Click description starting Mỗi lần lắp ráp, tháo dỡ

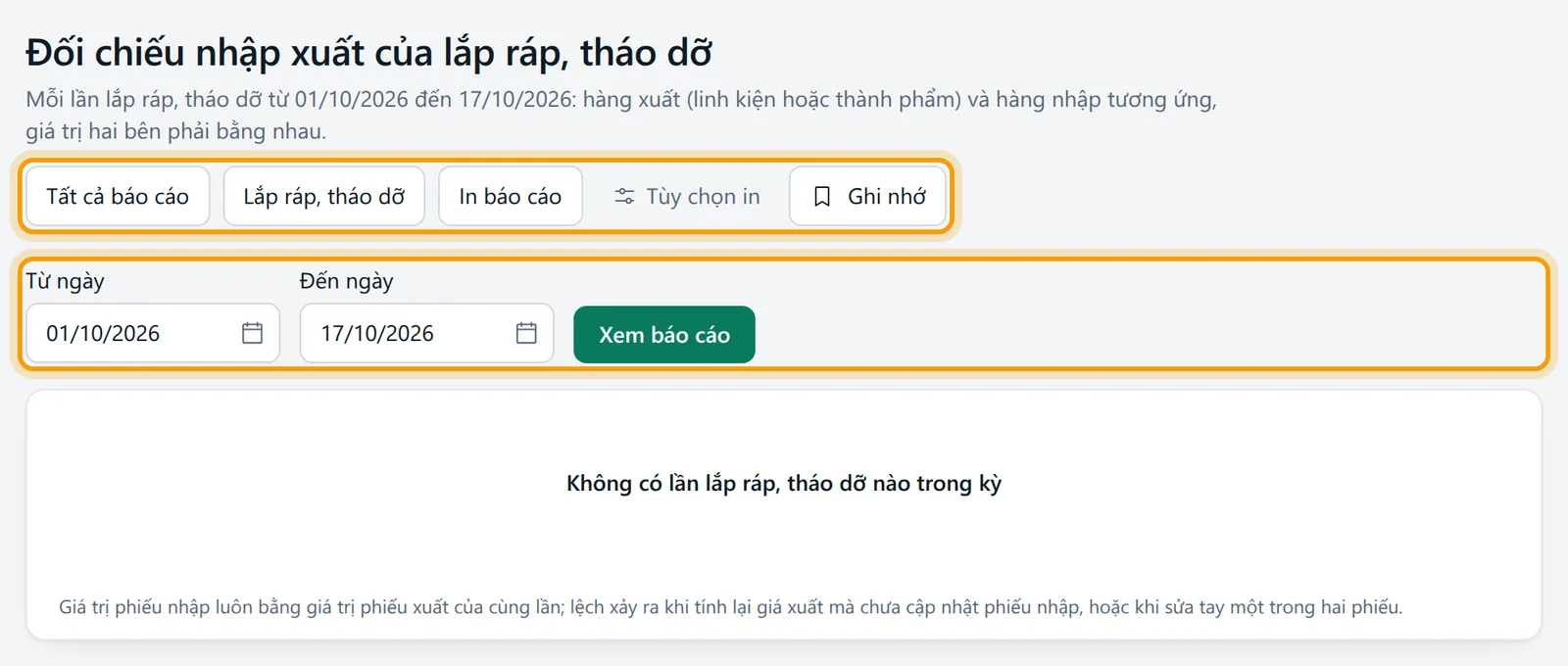[621, 115]
